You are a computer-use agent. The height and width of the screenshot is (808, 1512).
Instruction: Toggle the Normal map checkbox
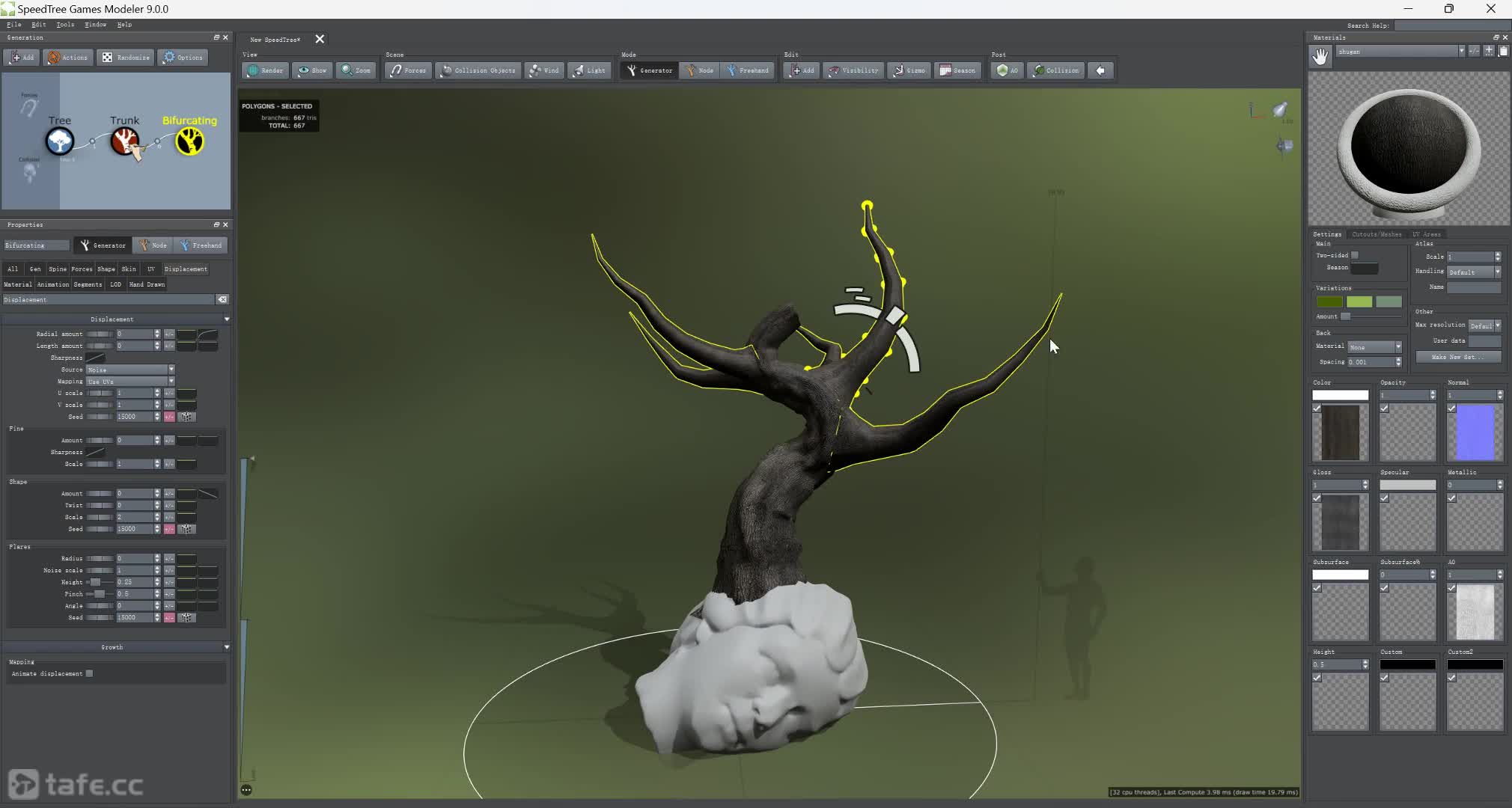[x=1451, y=408]
